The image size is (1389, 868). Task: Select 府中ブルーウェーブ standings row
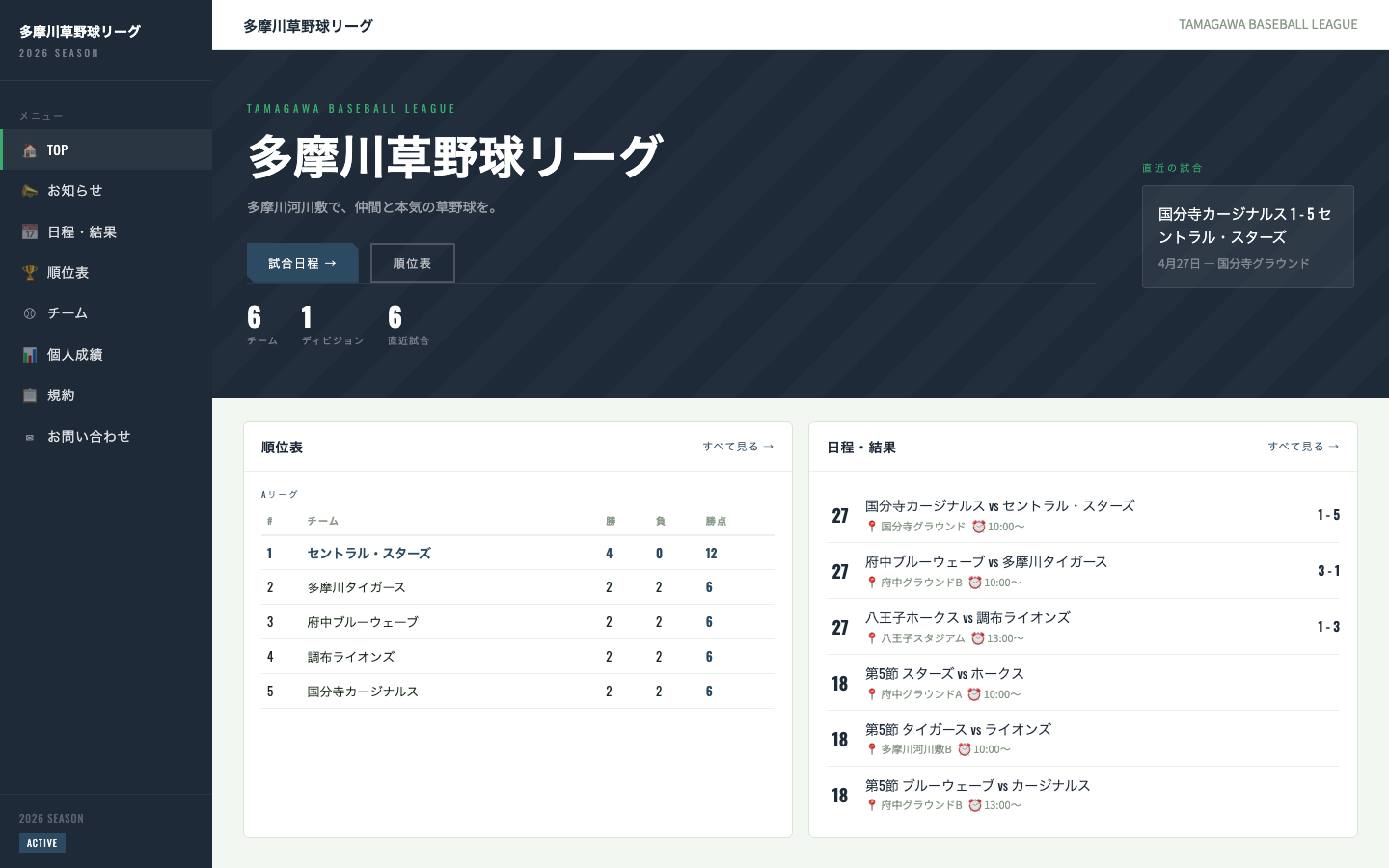(518, 622)
